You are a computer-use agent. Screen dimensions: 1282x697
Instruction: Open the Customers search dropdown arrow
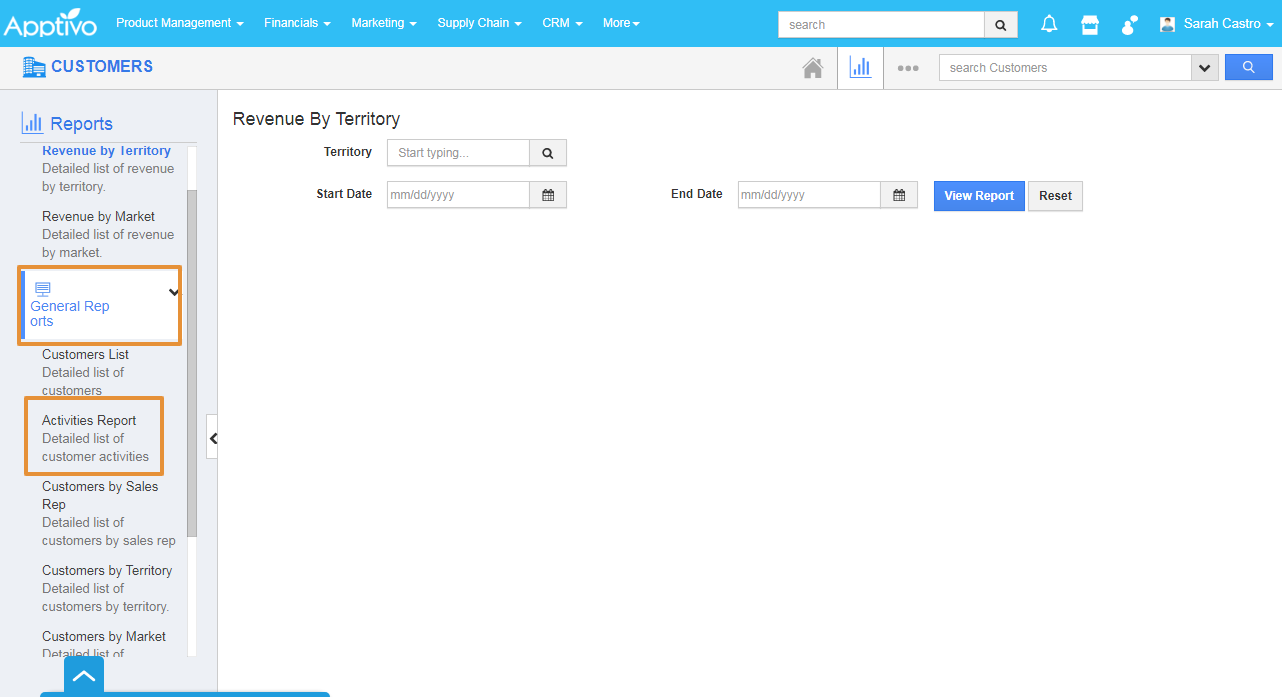coord(1204,68)
